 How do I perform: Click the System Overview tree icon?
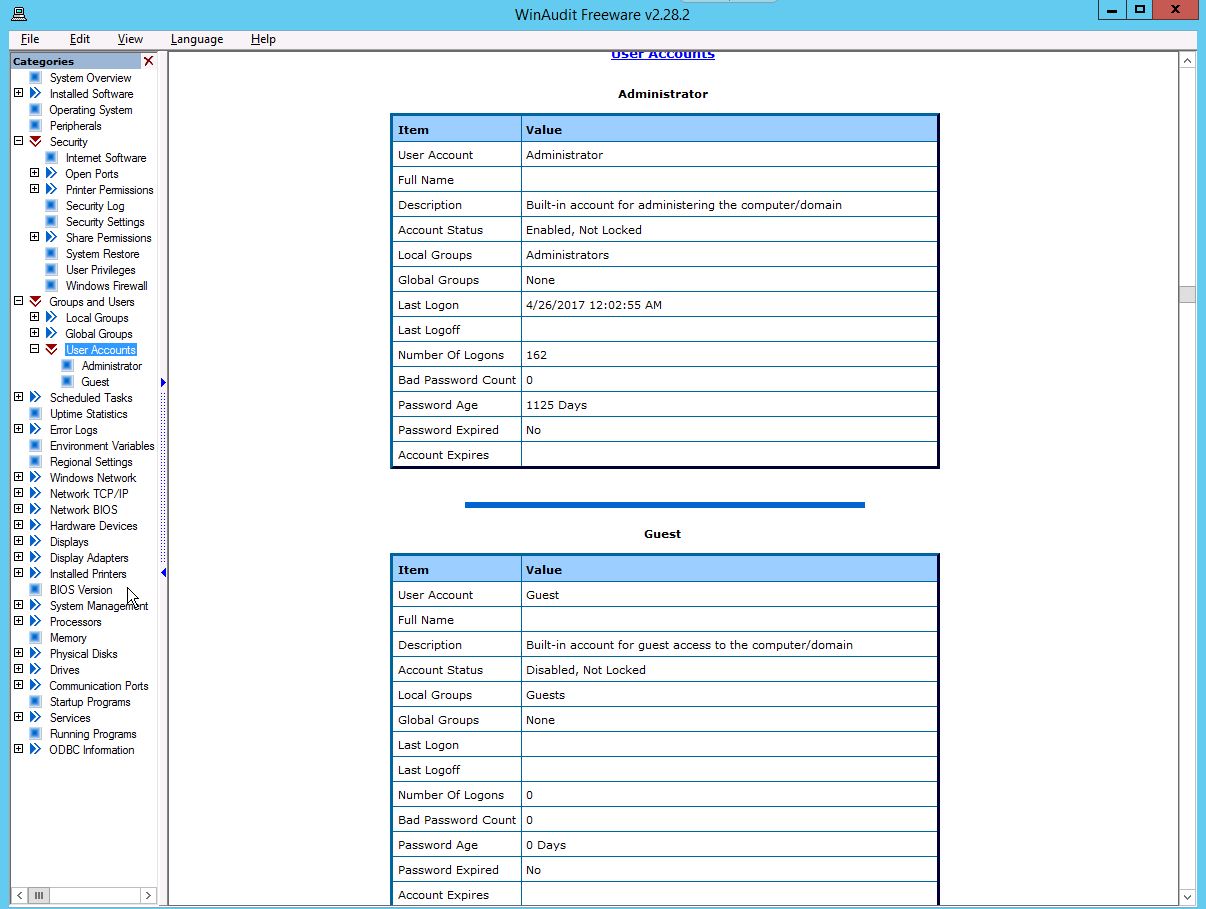point(35,78)
